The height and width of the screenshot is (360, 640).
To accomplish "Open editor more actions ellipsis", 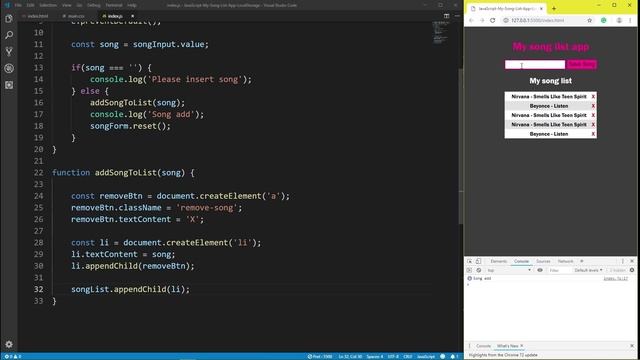I will [457, 16].
